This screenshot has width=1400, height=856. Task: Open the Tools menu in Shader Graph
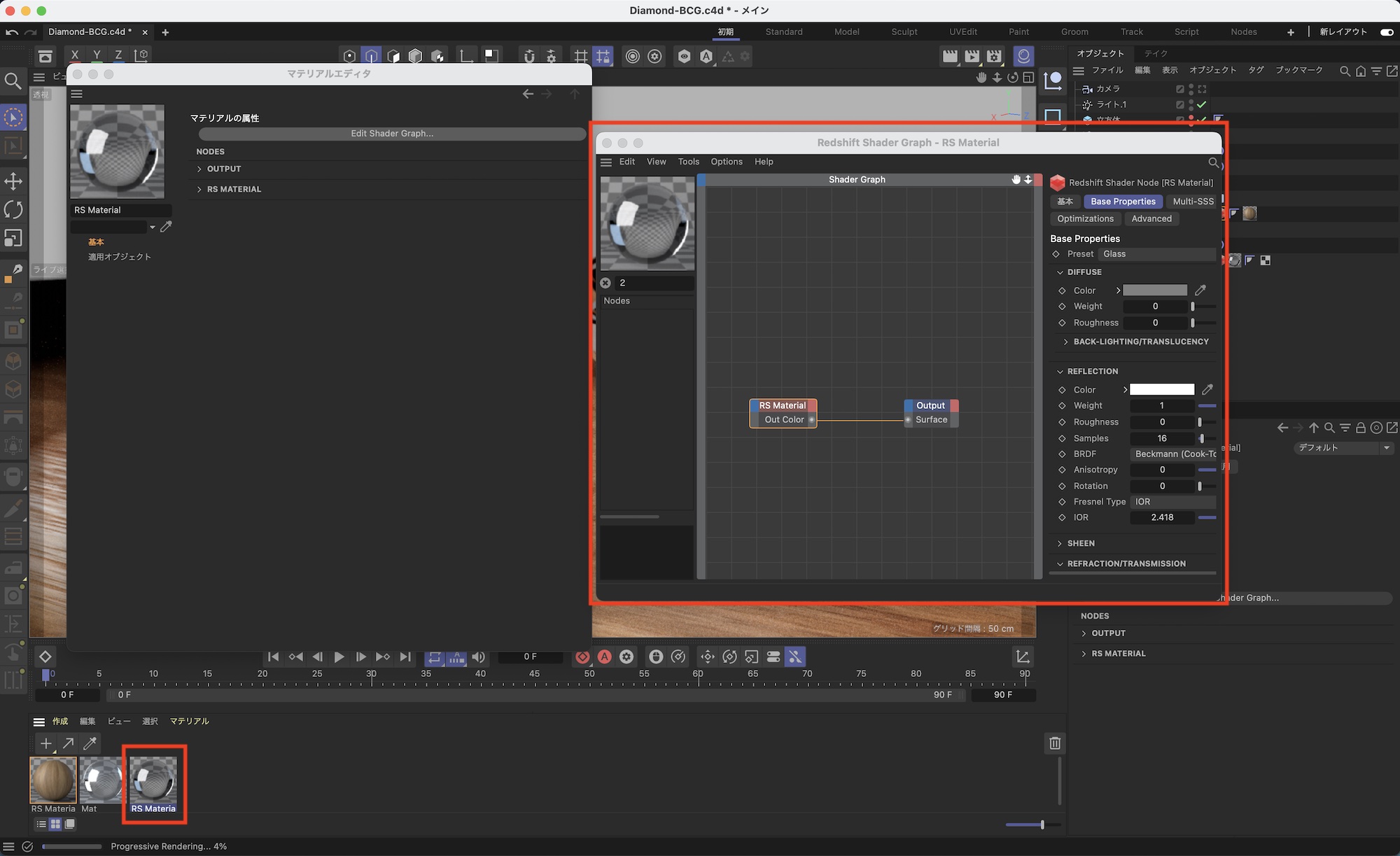click(688, 162)
